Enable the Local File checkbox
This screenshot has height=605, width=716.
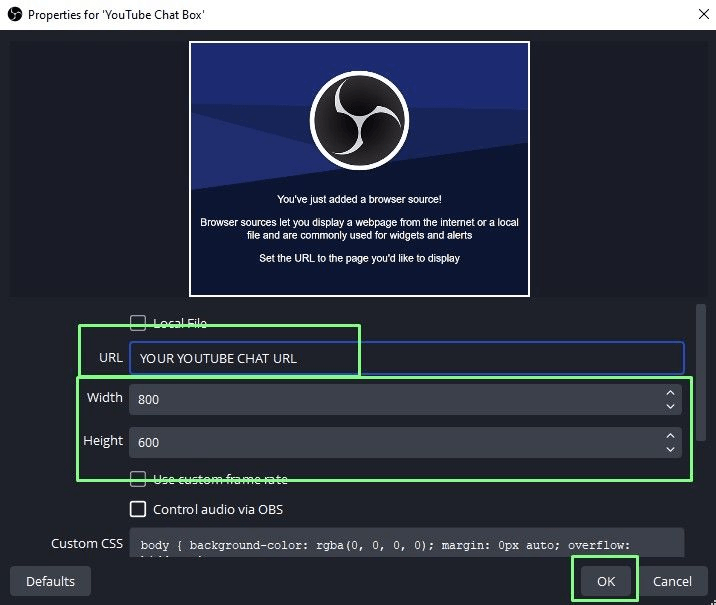pos(138,323)
